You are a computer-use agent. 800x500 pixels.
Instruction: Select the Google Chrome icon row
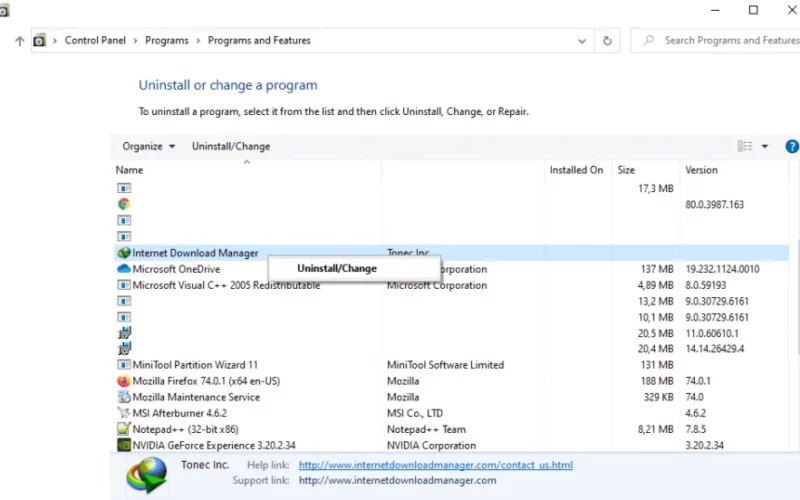pyautogui.click(x=123, y=204)
